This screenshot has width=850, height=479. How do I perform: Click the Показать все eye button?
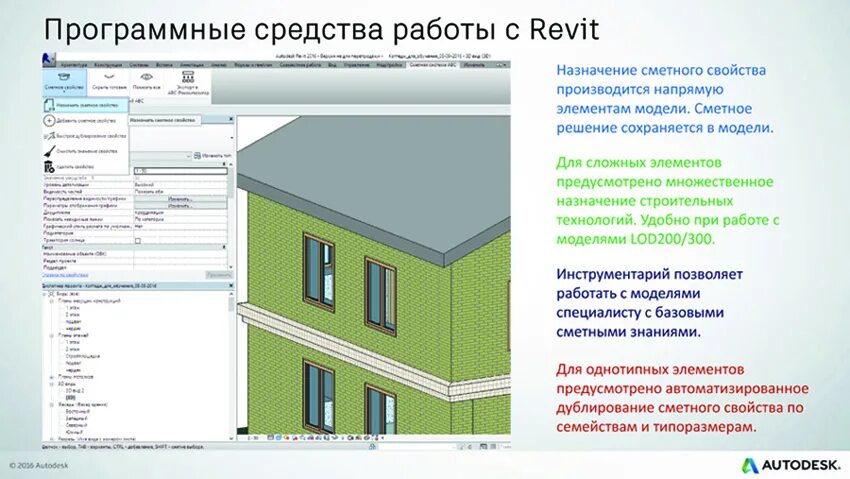click(x=146, y=81)
